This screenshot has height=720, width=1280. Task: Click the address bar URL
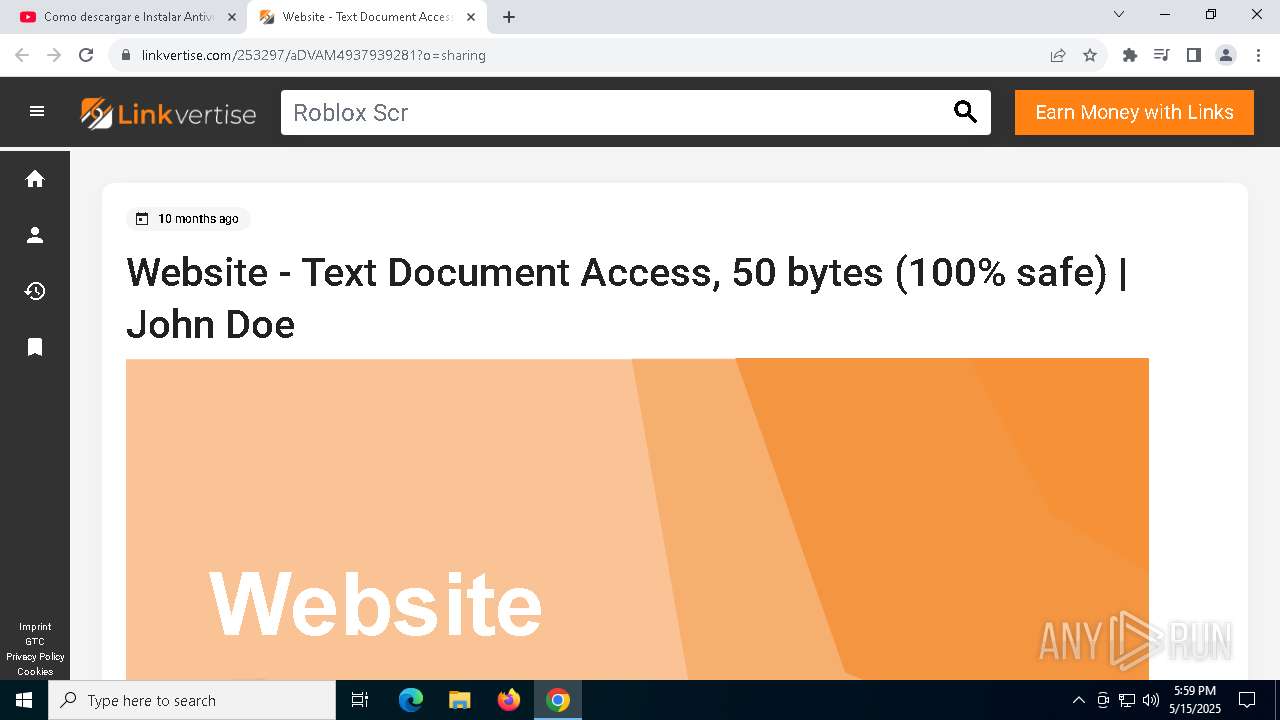pos(314,55)
